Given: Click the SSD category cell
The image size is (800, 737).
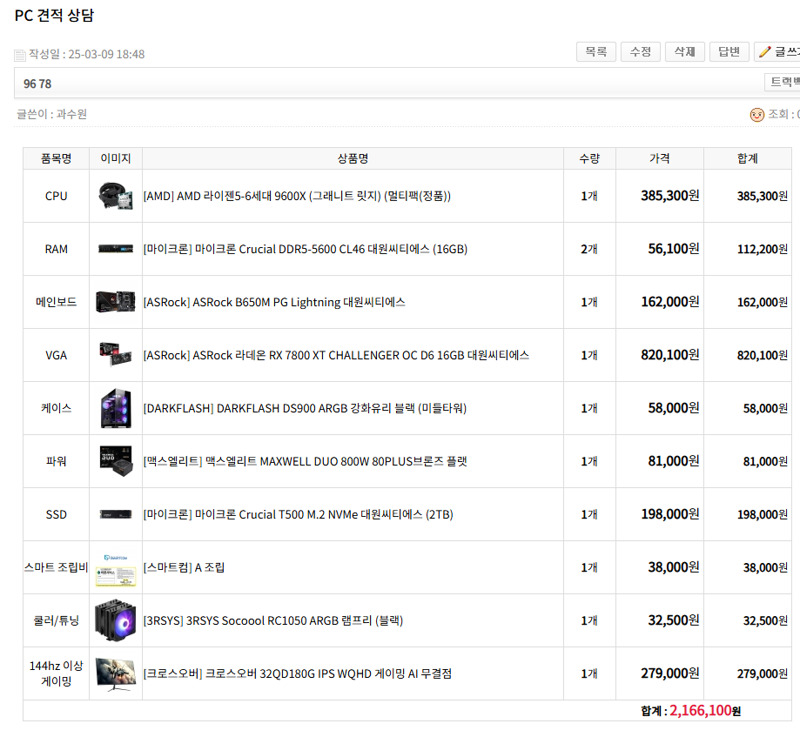Looking at the screenshot, I should (x=56, y=515).
